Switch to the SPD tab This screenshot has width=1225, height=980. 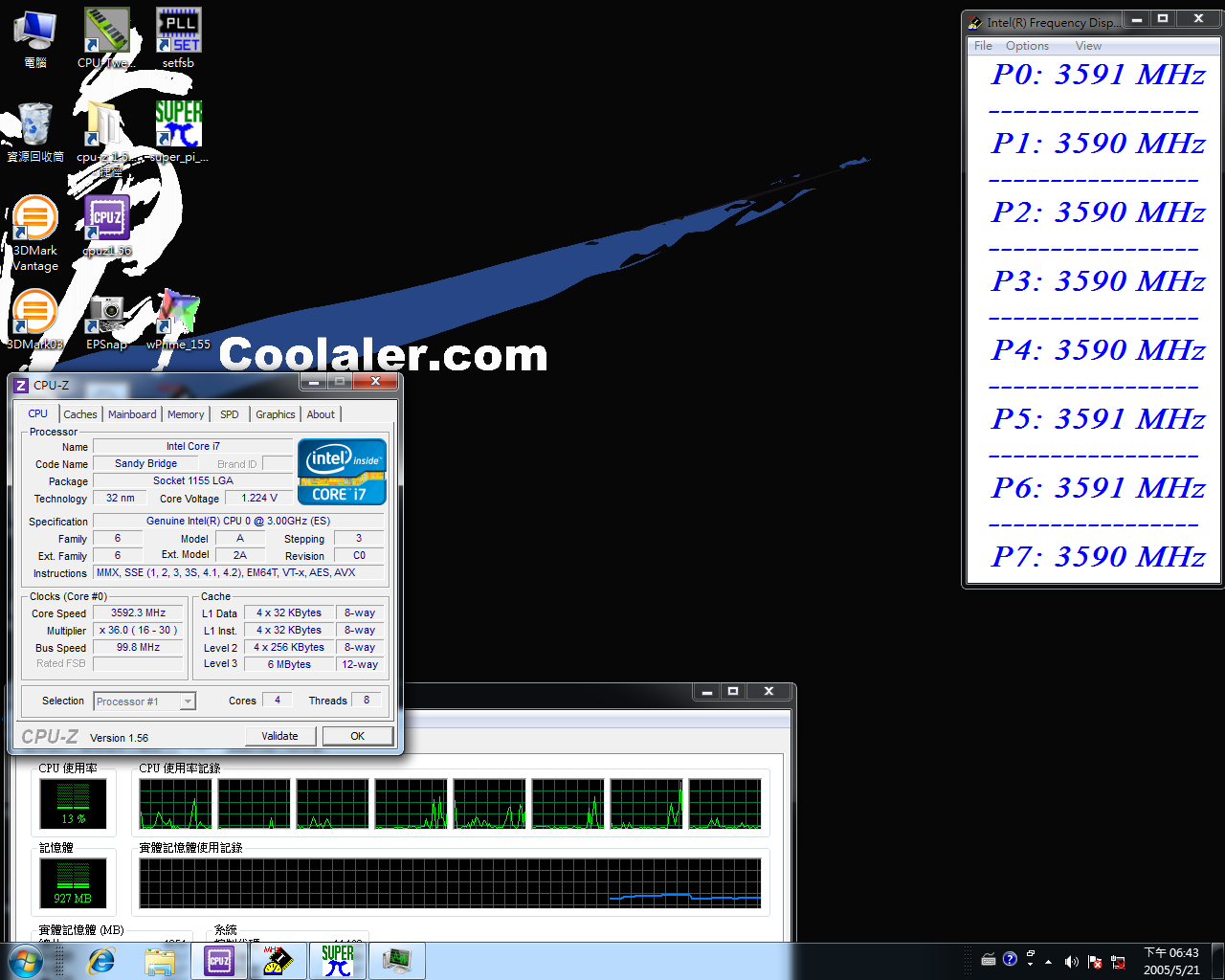230,414
